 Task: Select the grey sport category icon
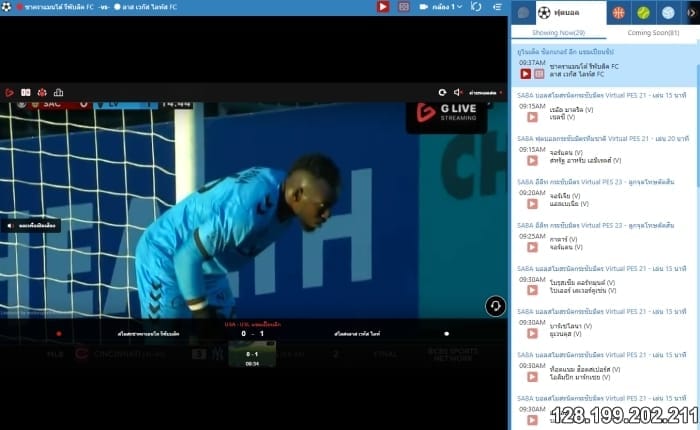click(523, 13)
